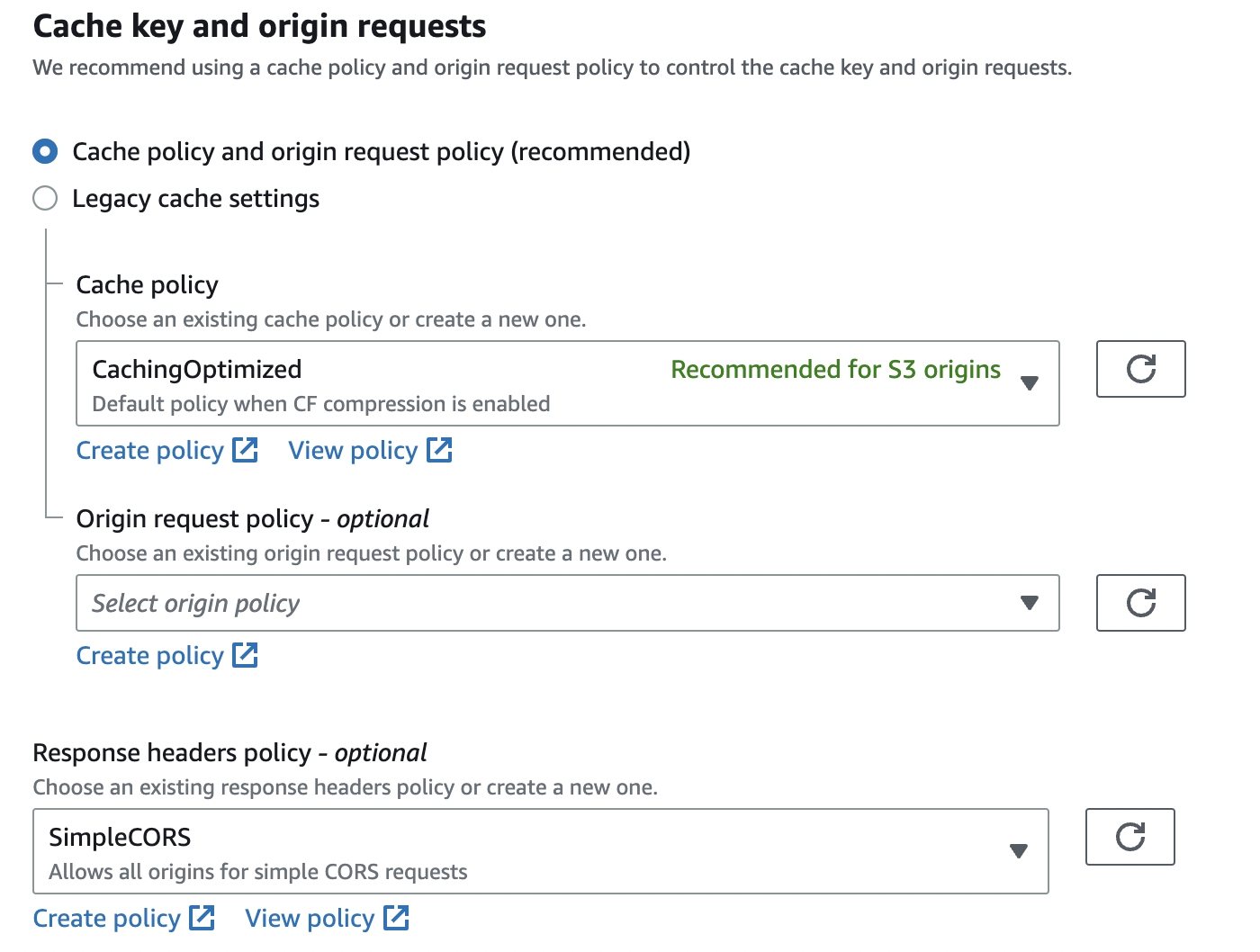Open the CachingOptimized cache policy dropdown
1260x952 pixels.
pyautogui.click(x=567, y=383)
